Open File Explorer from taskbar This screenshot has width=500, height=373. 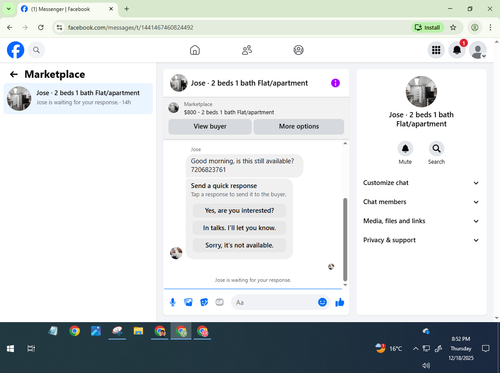coord(138,331)
